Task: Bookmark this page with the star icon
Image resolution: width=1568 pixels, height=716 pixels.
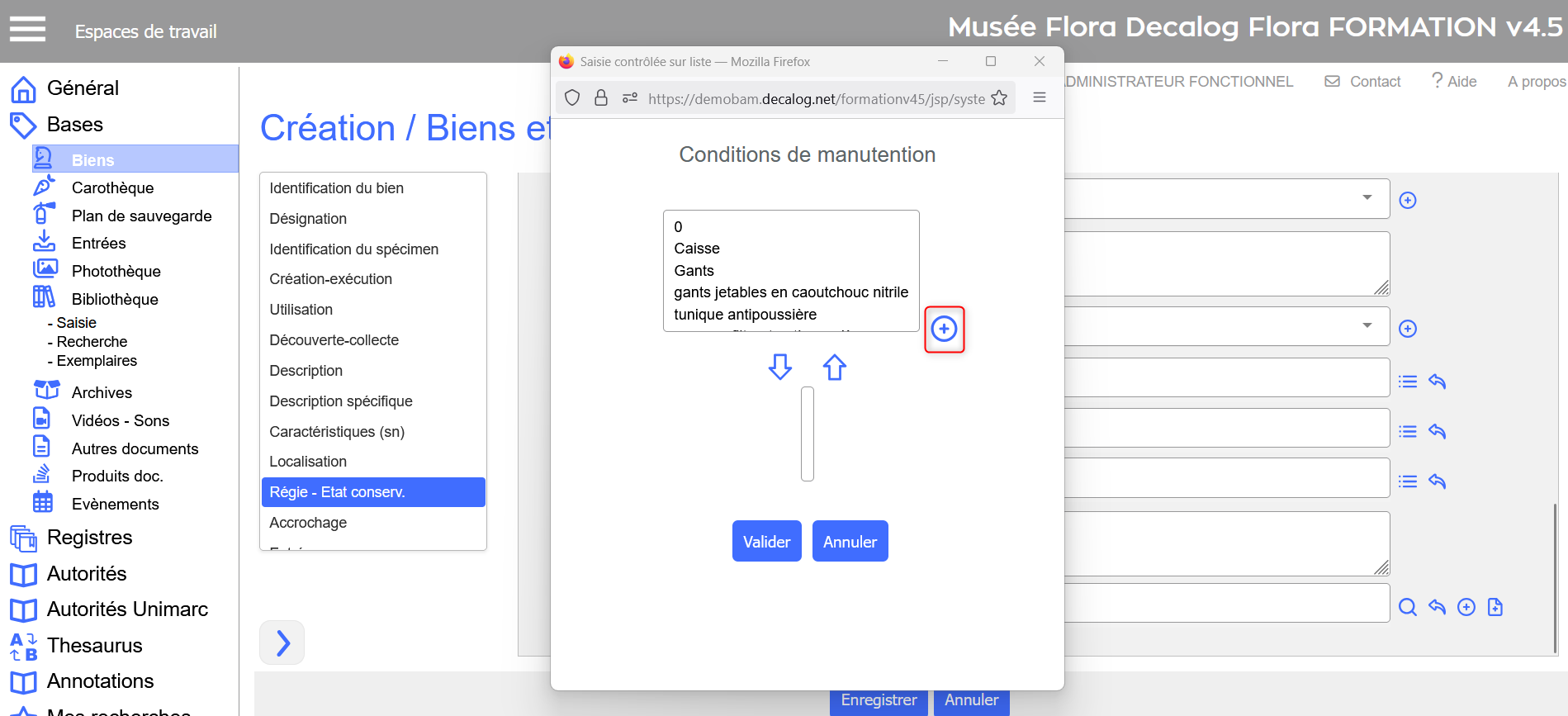Action: point(999,98)
